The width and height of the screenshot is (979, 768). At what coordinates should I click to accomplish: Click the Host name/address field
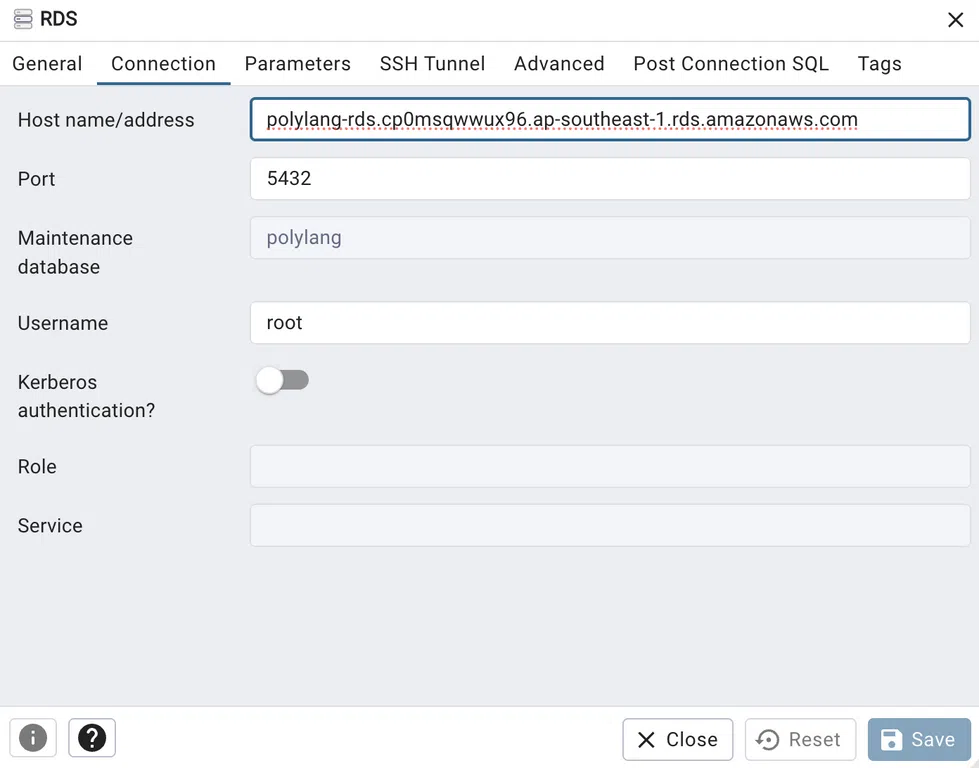pos(610,119)
